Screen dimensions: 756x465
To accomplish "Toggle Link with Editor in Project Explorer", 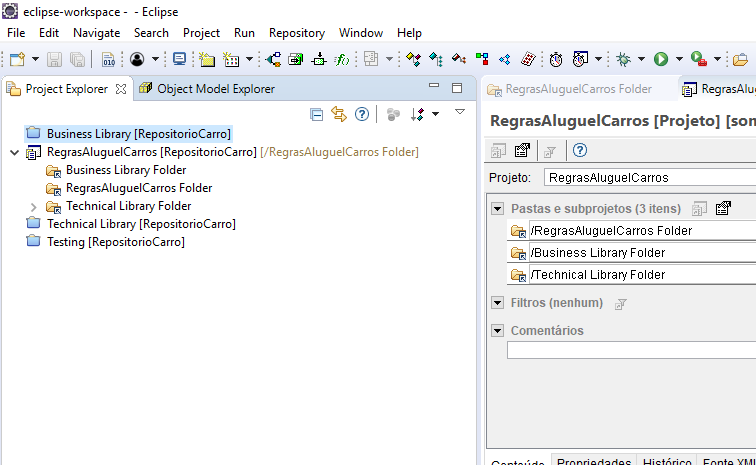I will pyautogui.click(x=339, y=115).
